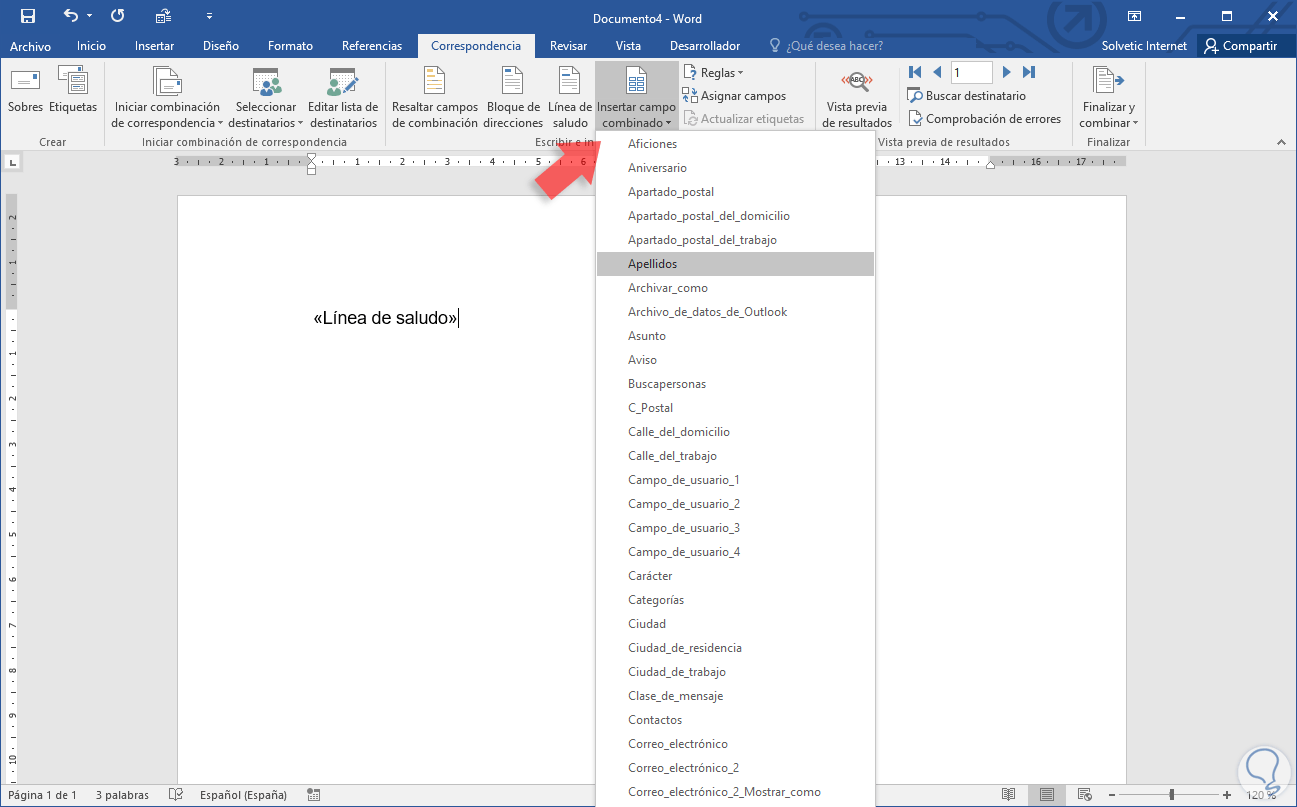Switch to the Insertar tab
The height and width of the screenshot is (807, 1297).
pyautogui.click(x=155, y=46)
